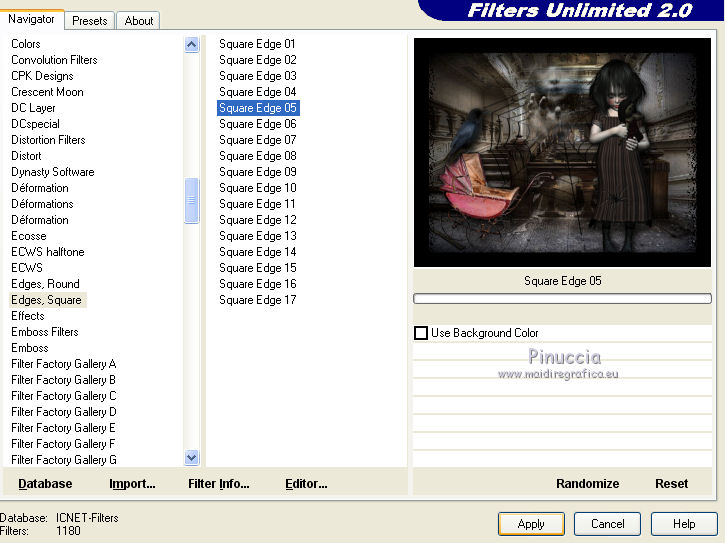Select Square Edge 14 filter

tap(258, 252)
